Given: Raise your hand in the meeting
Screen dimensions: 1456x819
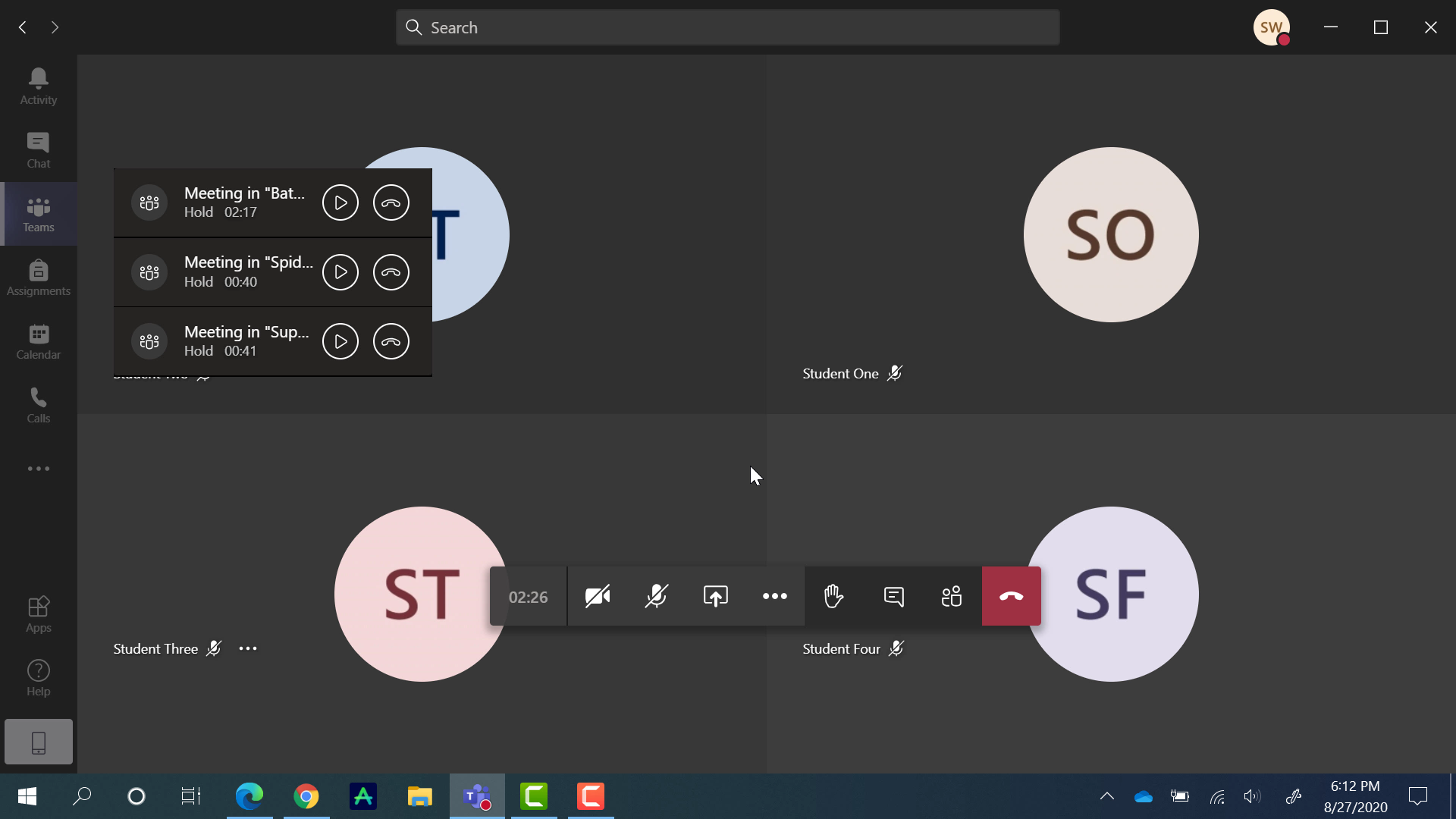Looking at the screenshot, I should tap(833, 596).
